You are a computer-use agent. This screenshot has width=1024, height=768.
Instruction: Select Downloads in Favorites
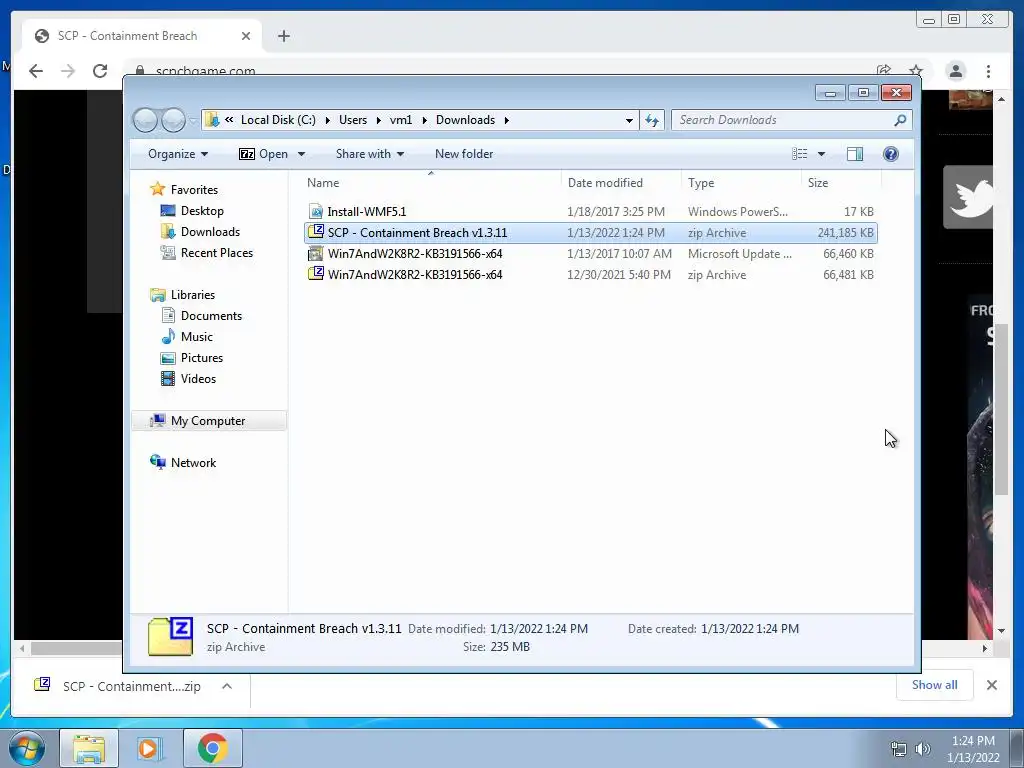tap(210, 232)
